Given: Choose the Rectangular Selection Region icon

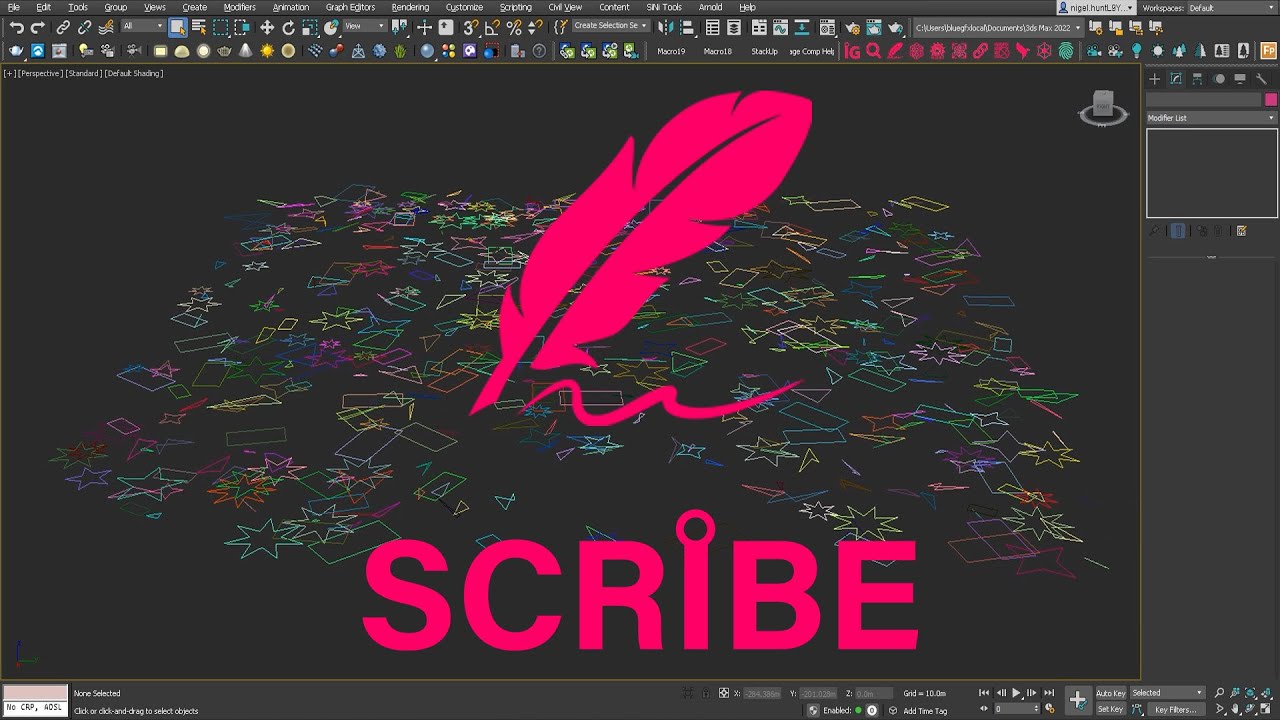Looking at the screenshot, I should (220, 28).
